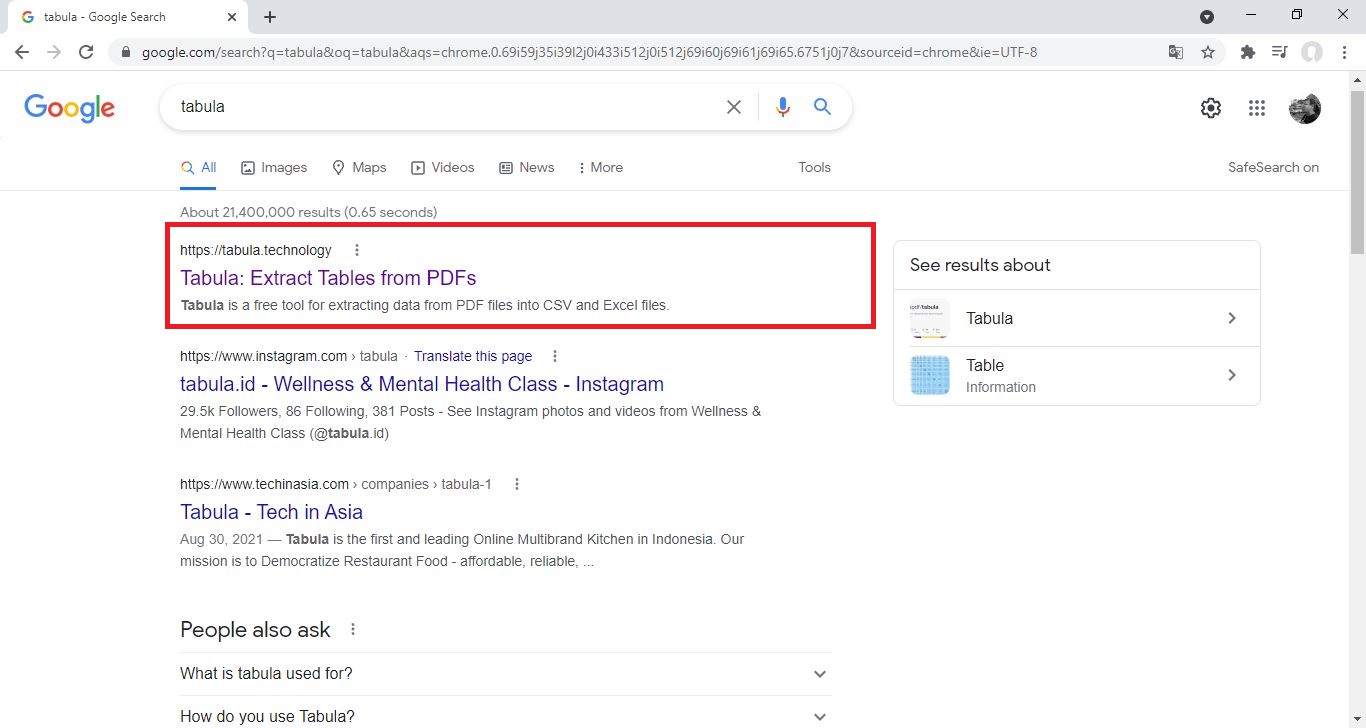
Task: Open the Tabula - Tech in Asia link
Action: [x=271, y=512]
